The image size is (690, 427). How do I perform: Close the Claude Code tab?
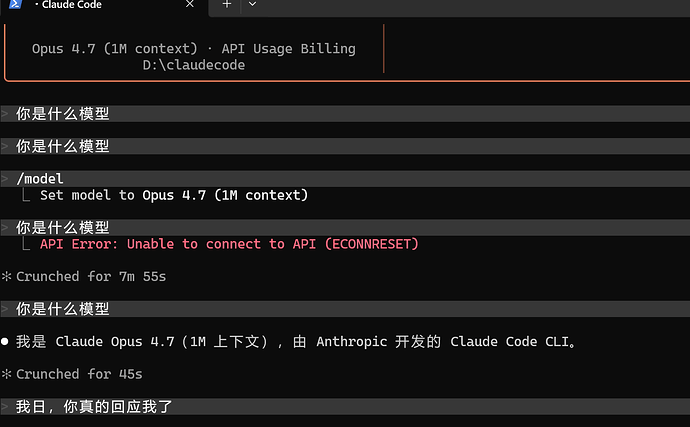coord(190,4)
